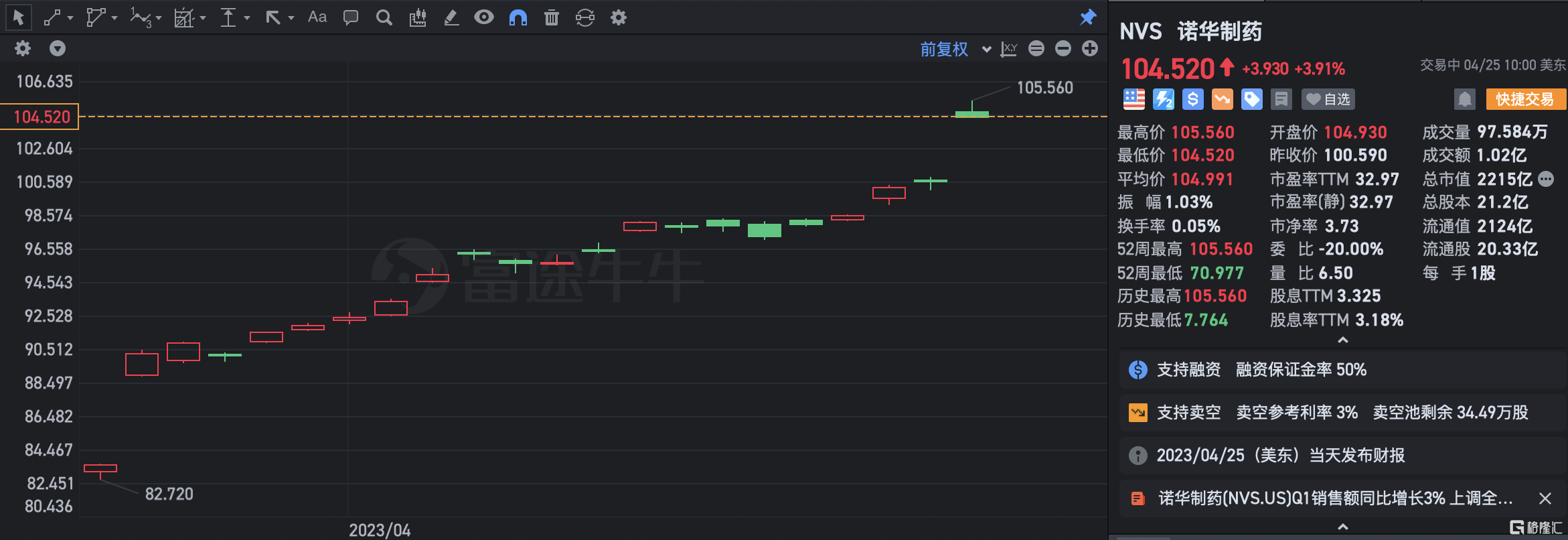Open the 2023/04/25 earnings release notice
1568x540 pixels.
tap(1342, 456)
